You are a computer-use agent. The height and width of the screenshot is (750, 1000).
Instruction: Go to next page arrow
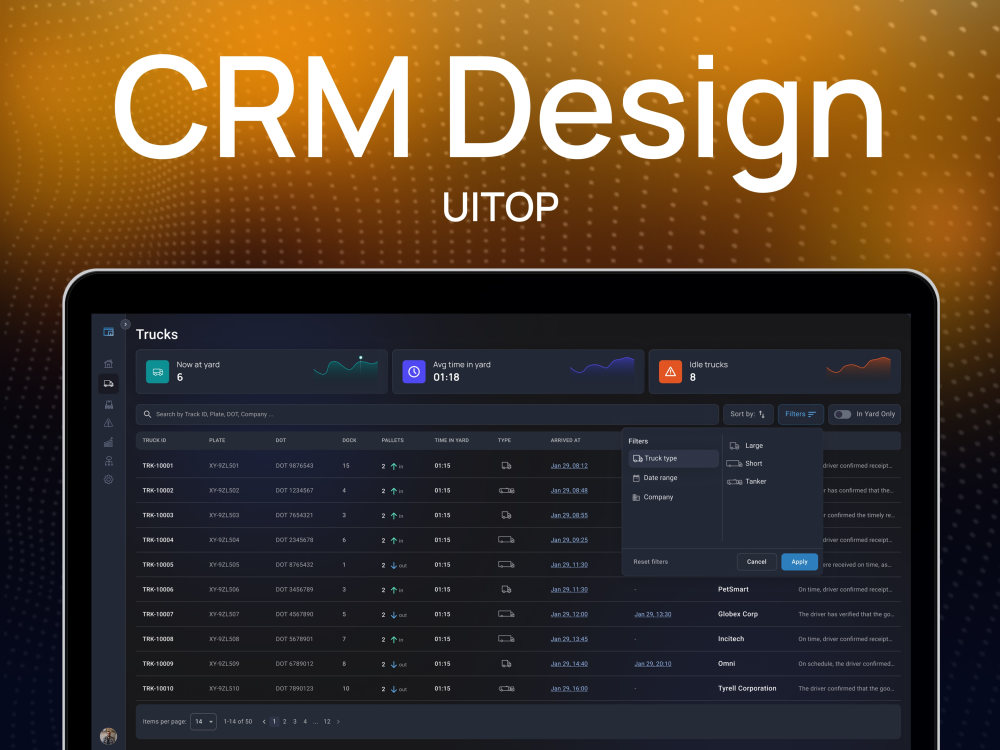(338, 722)
